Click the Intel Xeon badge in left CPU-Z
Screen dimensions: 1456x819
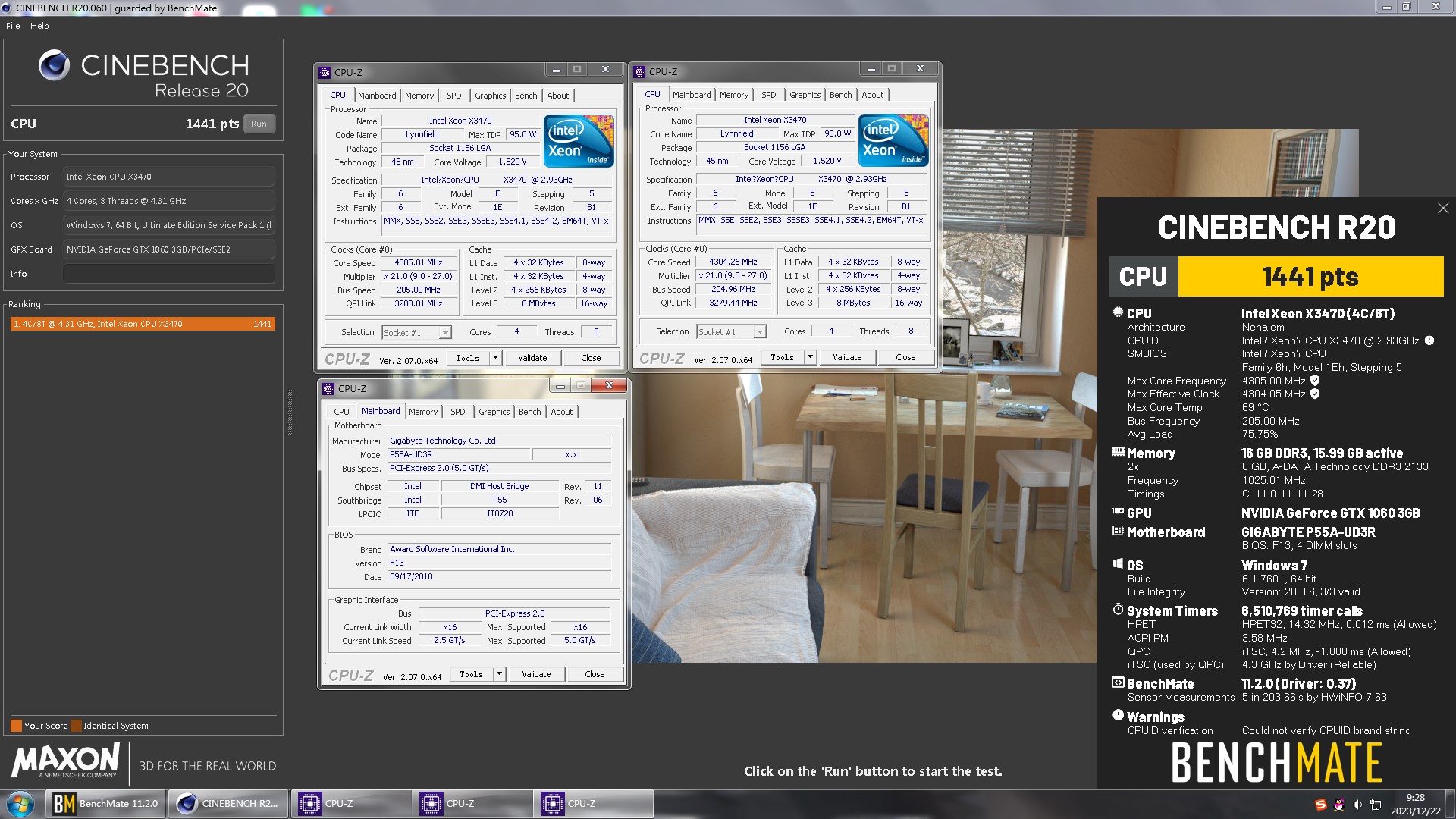pyautogui.click(x=579, y=141)
